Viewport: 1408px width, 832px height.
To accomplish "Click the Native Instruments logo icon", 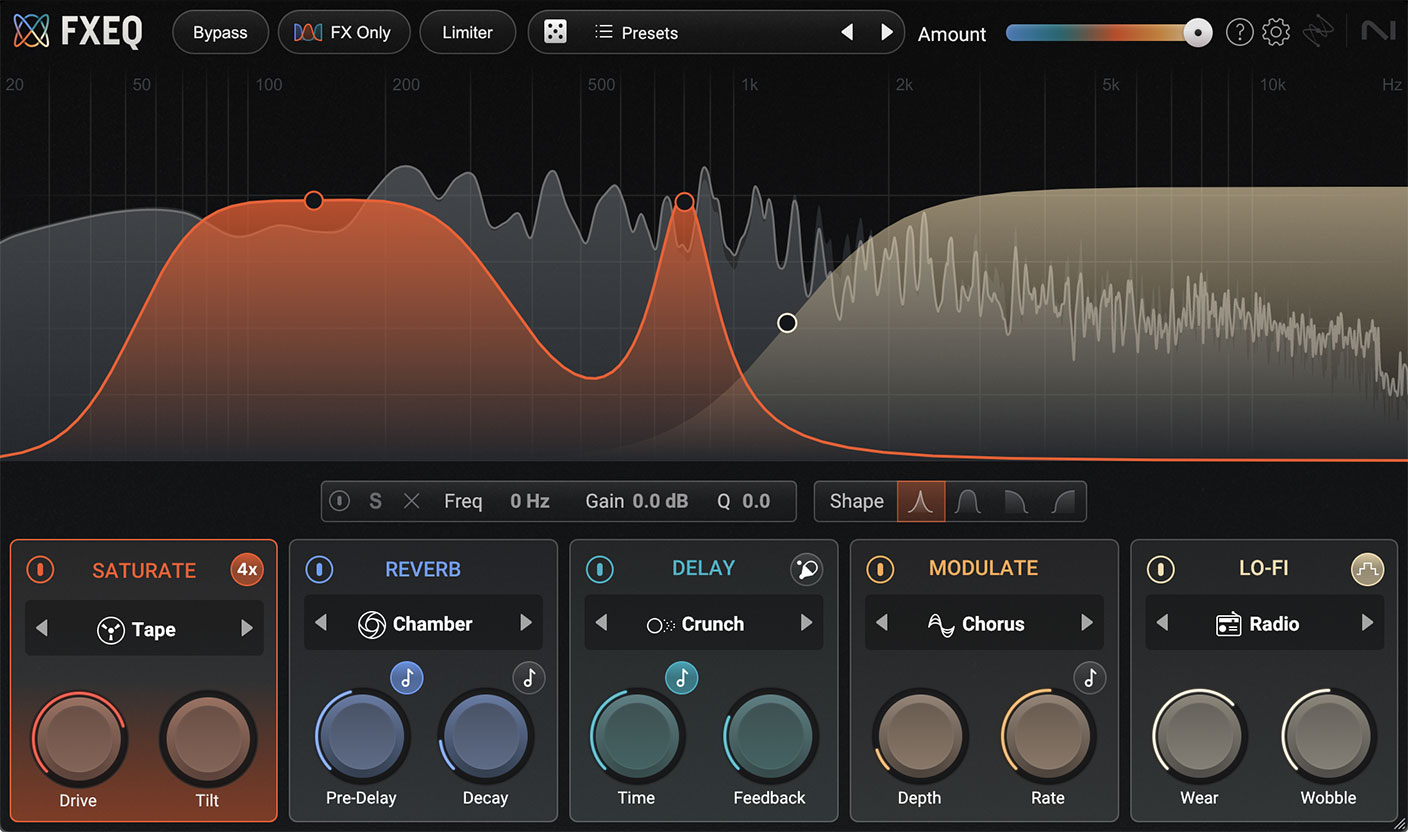I will coord(1378,32).
